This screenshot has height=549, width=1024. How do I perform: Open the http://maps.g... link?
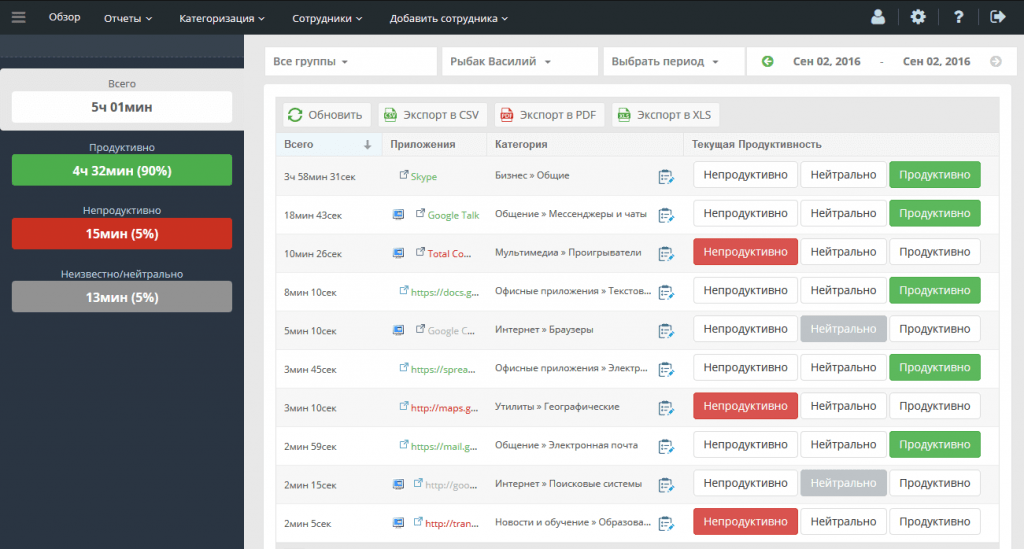click(x=444, y=408)
